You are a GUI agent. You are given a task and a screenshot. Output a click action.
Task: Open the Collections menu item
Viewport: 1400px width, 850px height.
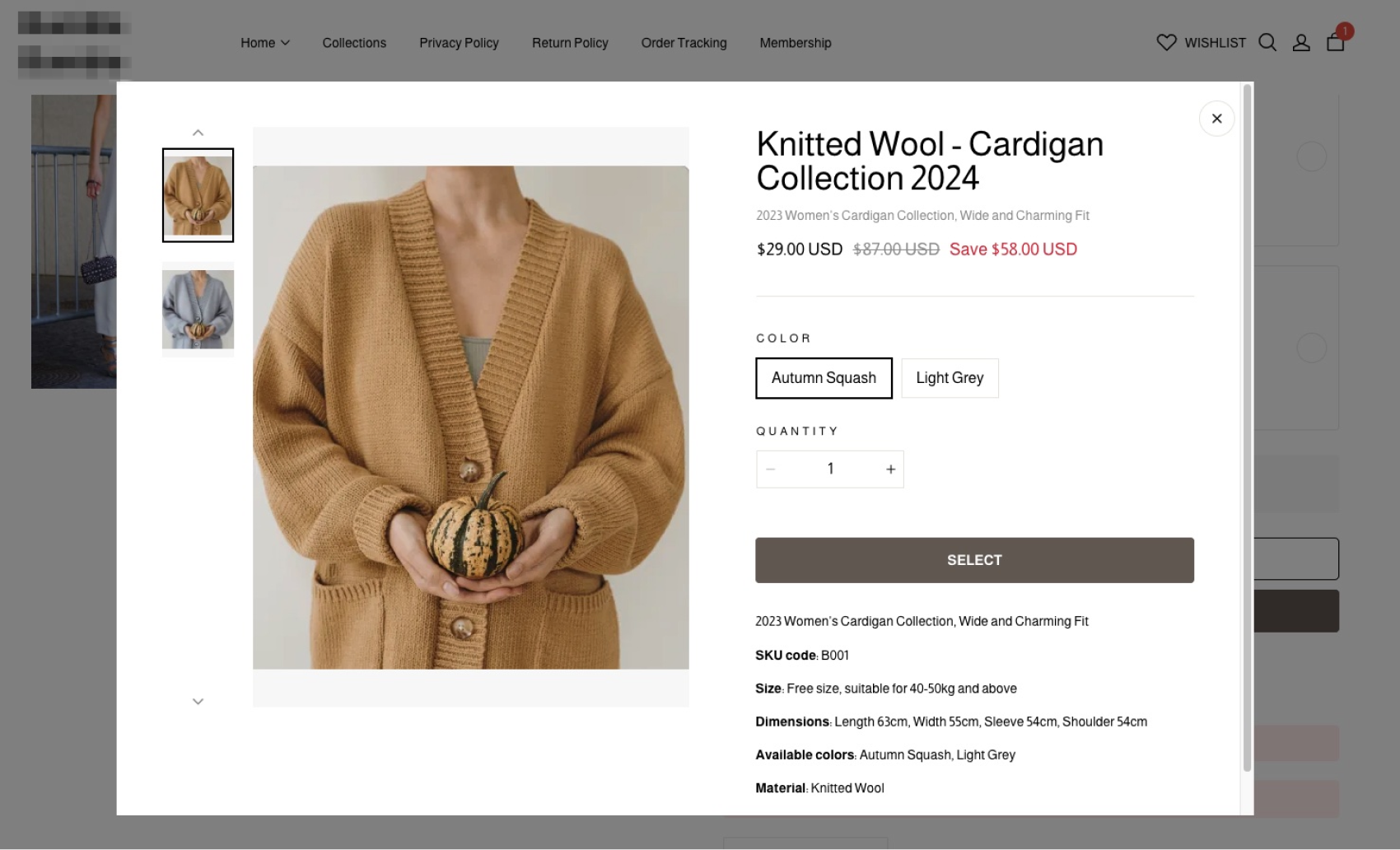354,43
